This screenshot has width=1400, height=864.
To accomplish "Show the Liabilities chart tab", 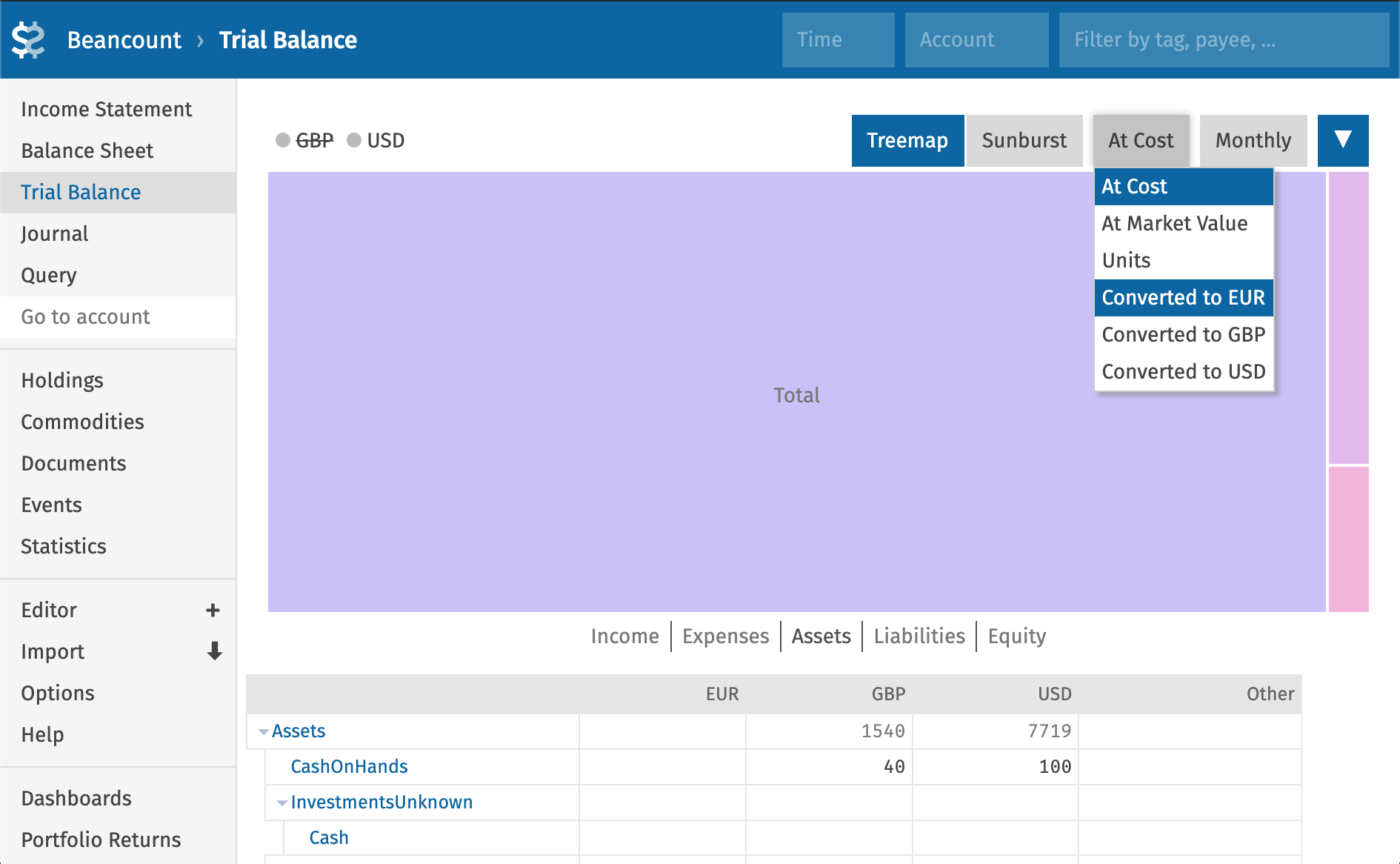I will [x=919, y=636].
